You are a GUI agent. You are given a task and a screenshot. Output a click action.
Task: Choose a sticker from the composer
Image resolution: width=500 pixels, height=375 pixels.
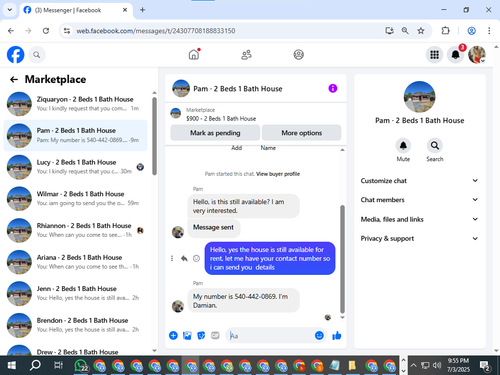tap(201, 335)
